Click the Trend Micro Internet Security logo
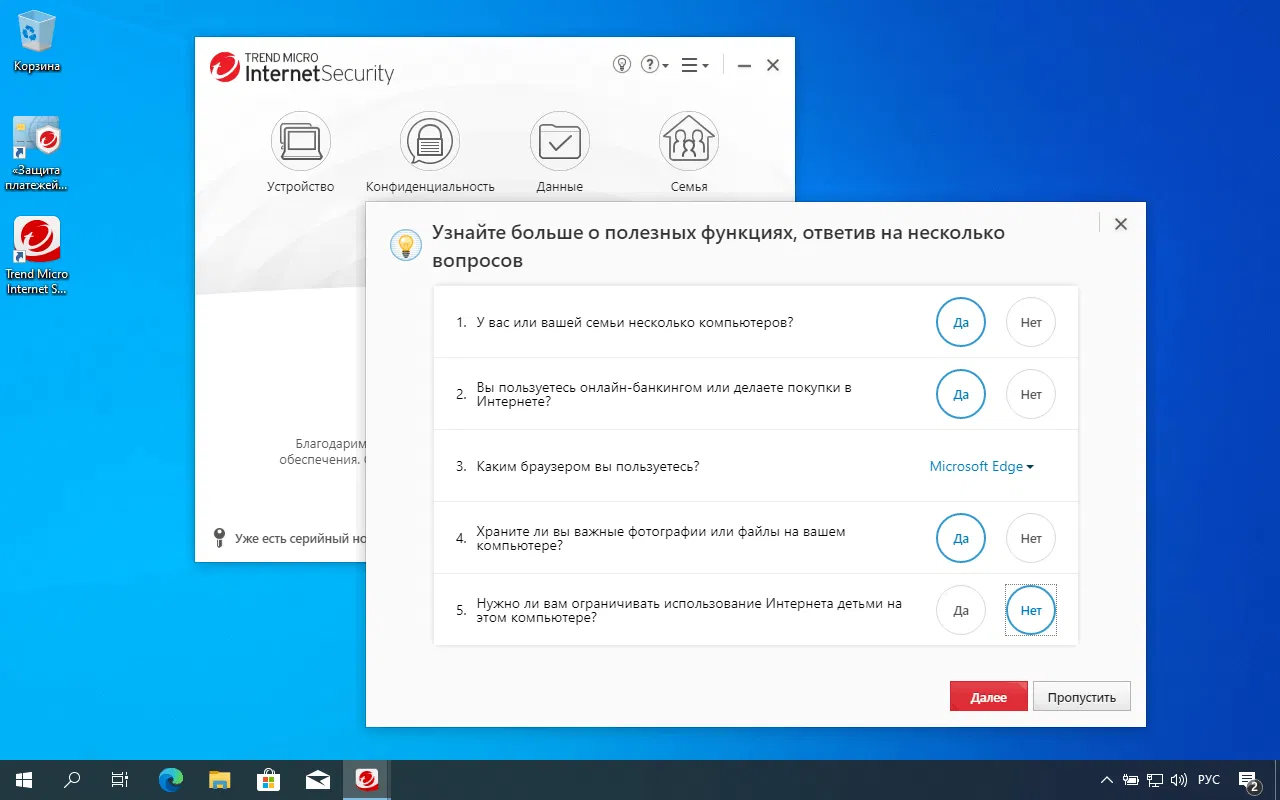 click(x=302, y=68)
